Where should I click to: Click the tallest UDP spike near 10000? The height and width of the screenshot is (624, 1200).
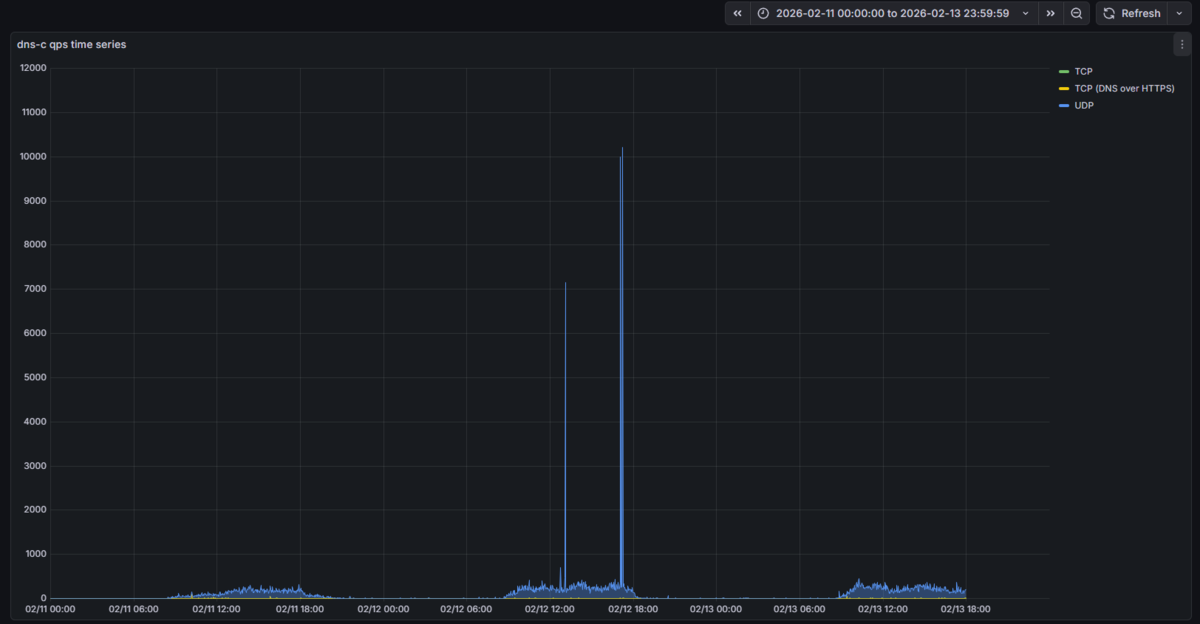[622, 150]
